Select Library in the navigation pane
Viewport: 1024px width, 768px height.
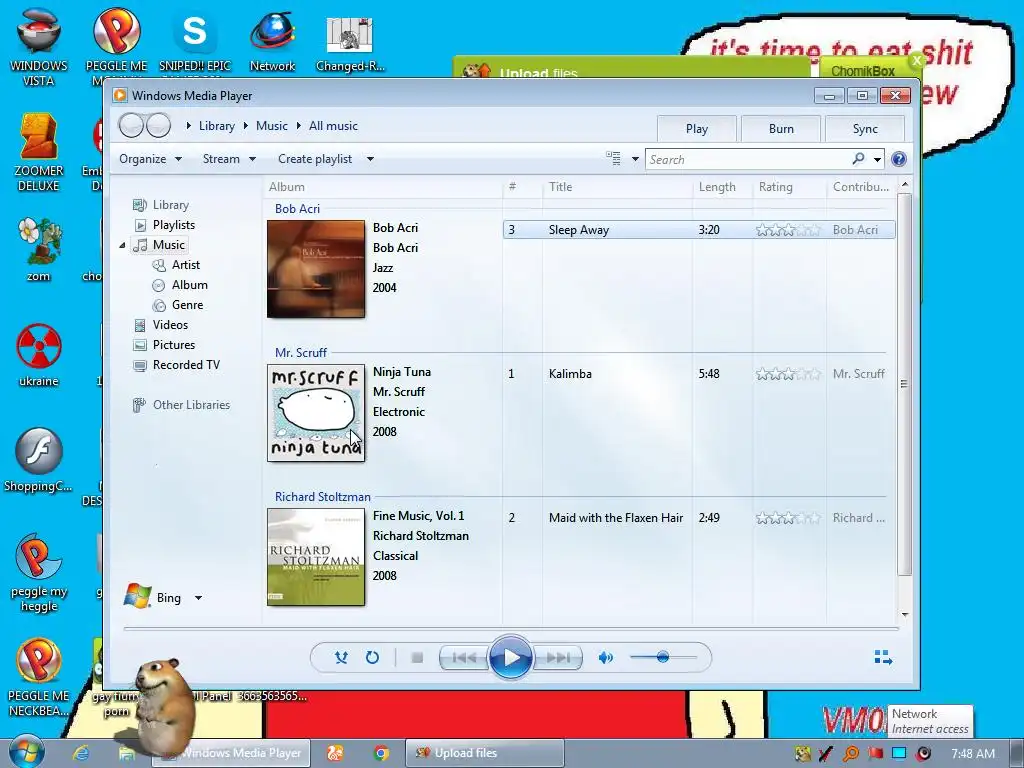tap(170, 205)
